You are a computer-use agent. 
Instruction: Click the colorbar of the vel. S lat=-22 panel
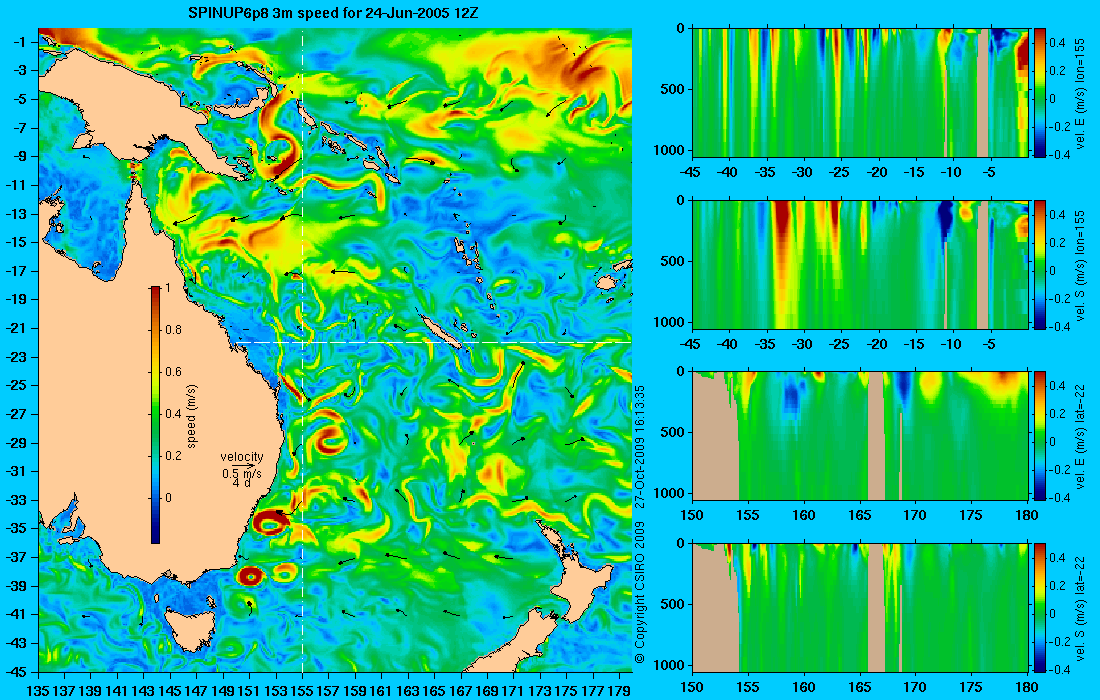point(1040,607)
